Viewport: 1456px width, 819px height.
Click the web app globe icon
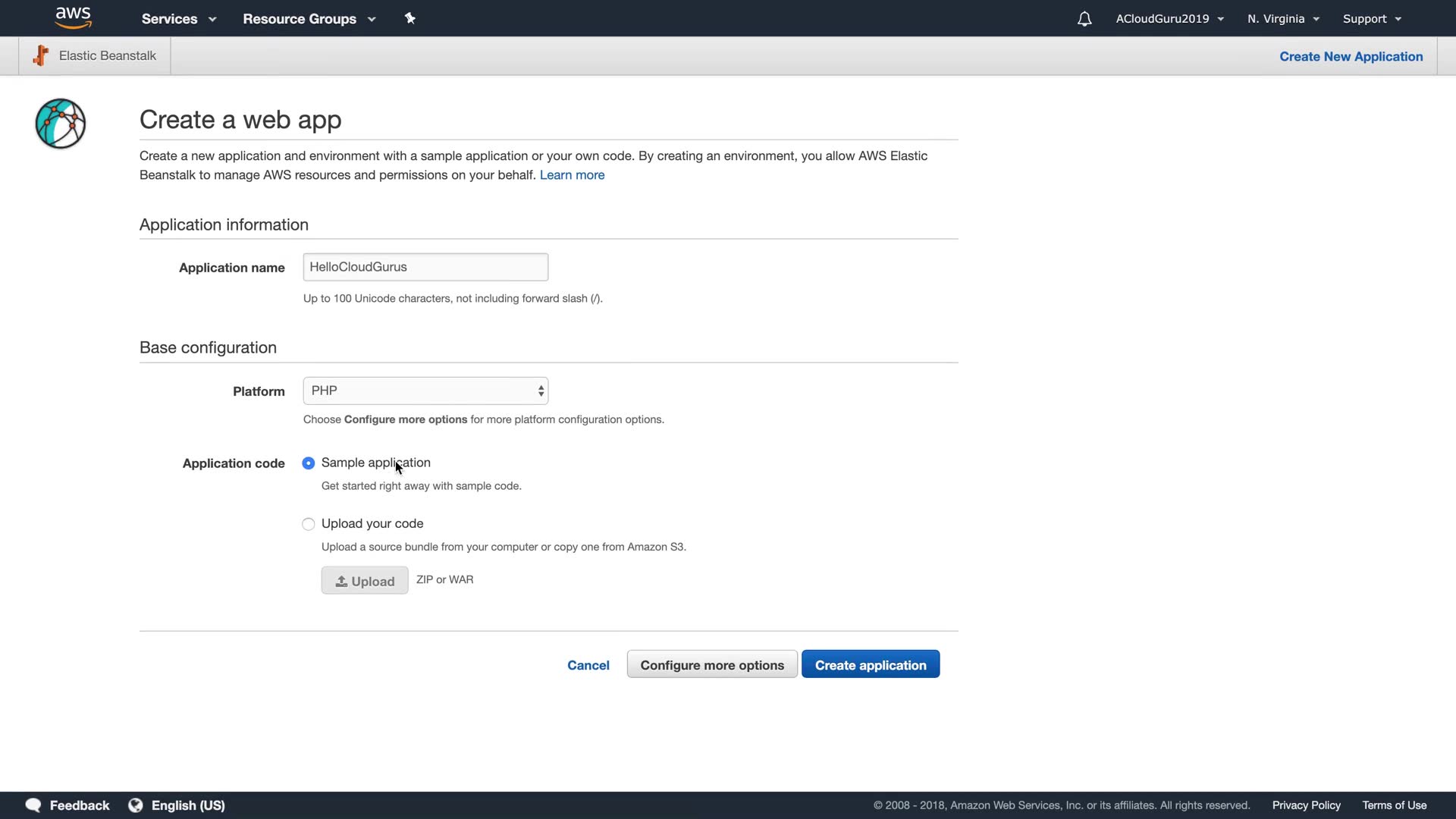coord(61,124)
